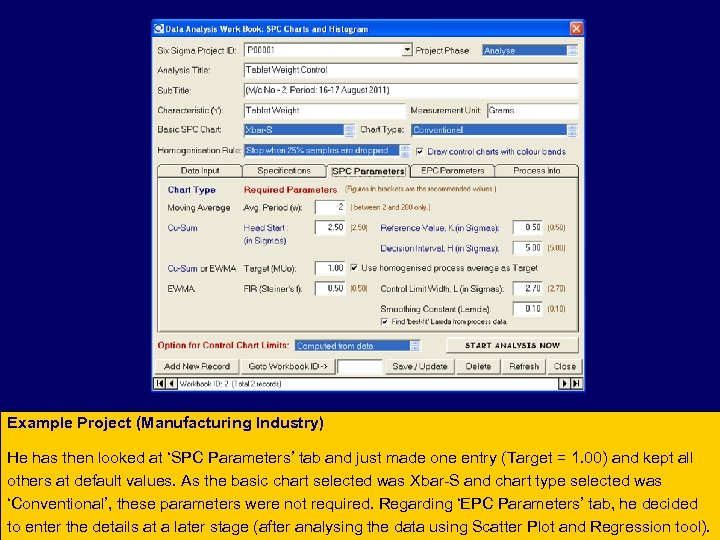This screenshot has height=540, width=720.
Task: Click the Refresh button
Action: click(x=524, y=366)
